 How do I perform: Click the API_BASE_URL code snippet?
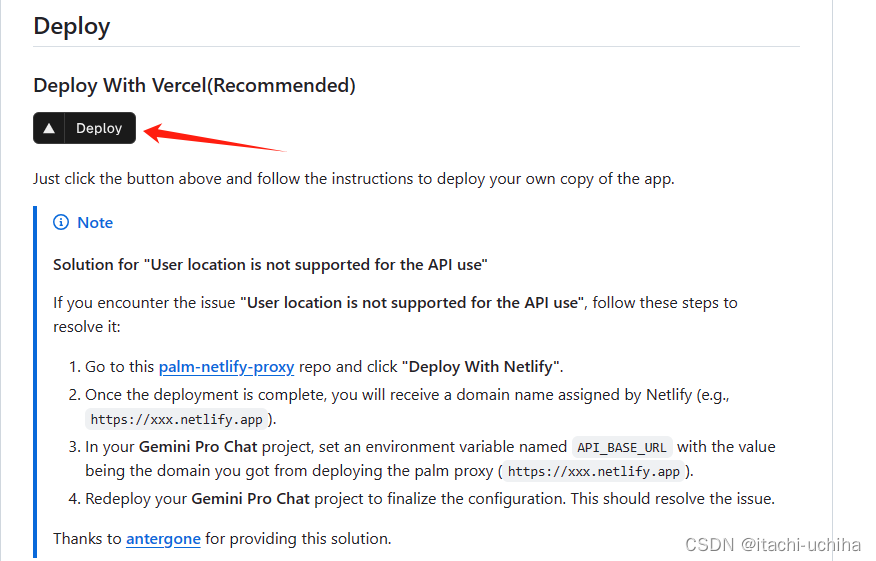[621, 447]
